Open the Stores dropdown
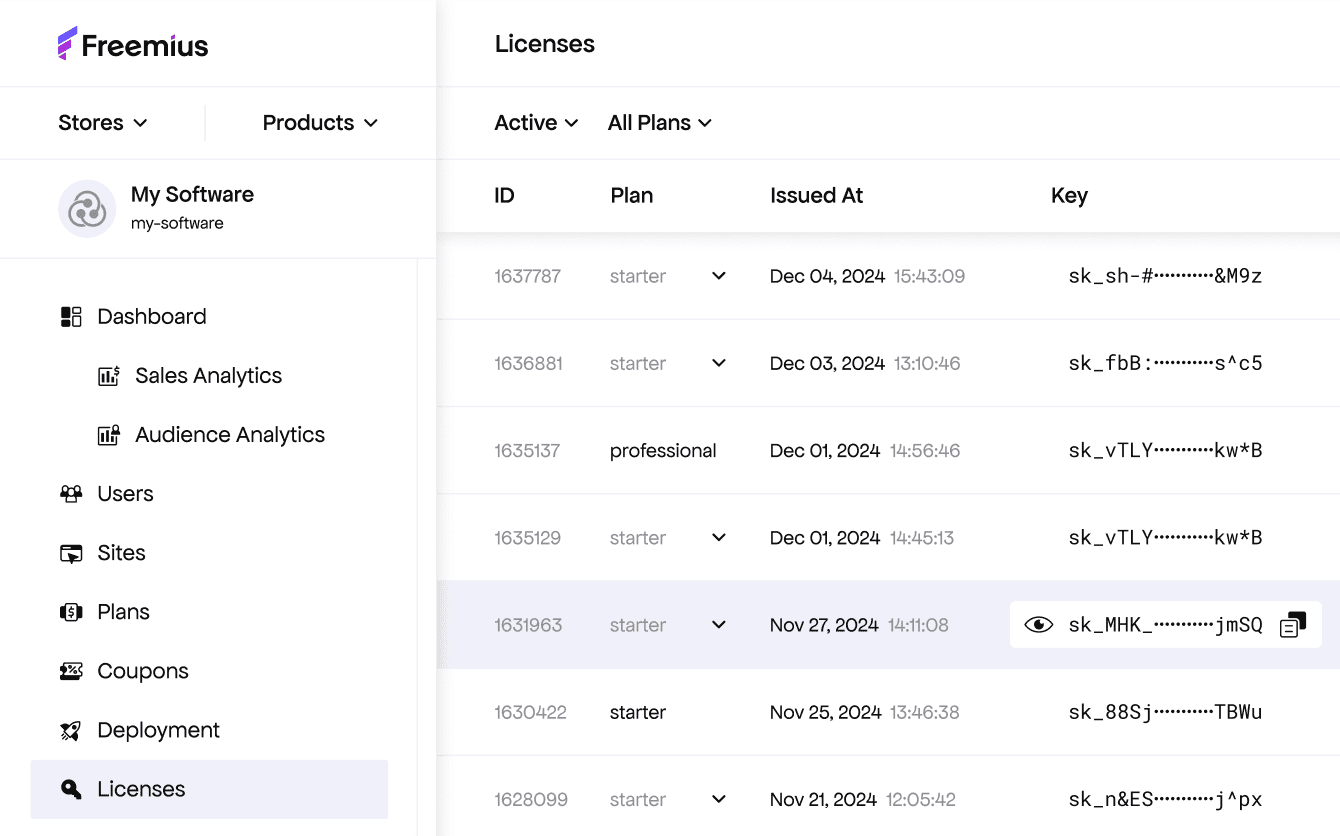This screenshot has width=1340, height=836. tap(103, 123)
